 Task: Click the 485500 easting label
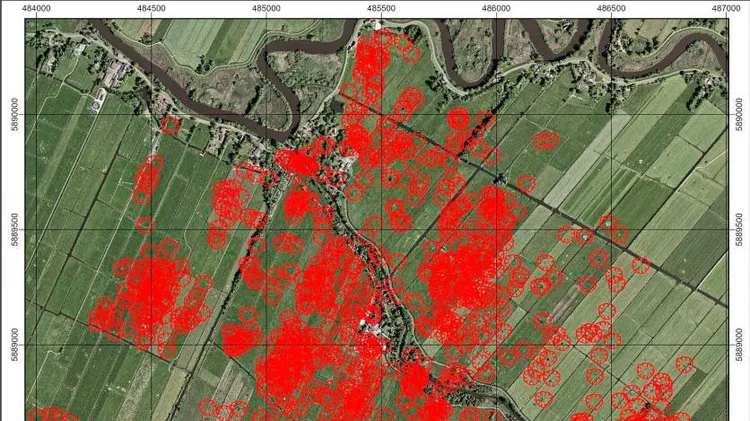(381, 8)
